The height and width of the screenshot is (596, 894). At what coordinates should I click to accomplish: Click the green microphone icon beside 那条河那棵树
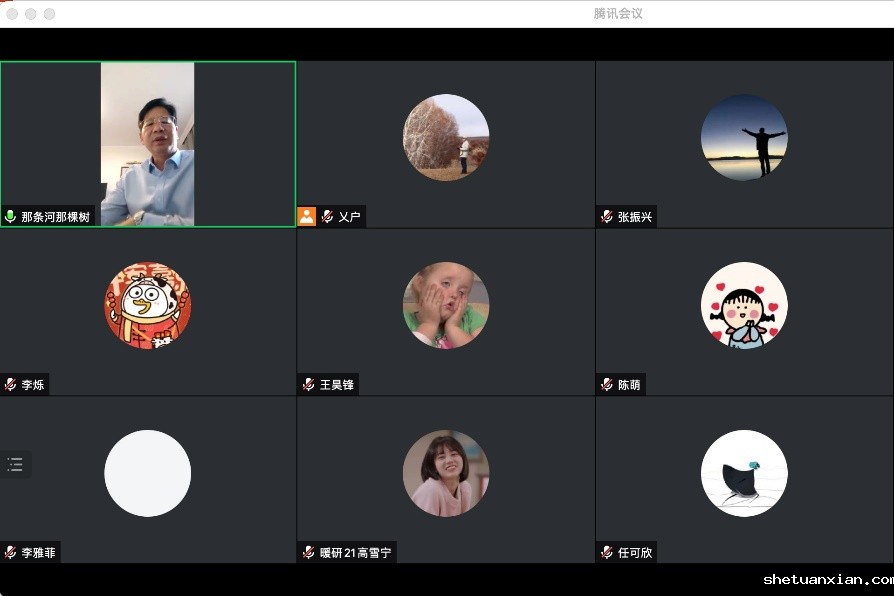point(11,216)
